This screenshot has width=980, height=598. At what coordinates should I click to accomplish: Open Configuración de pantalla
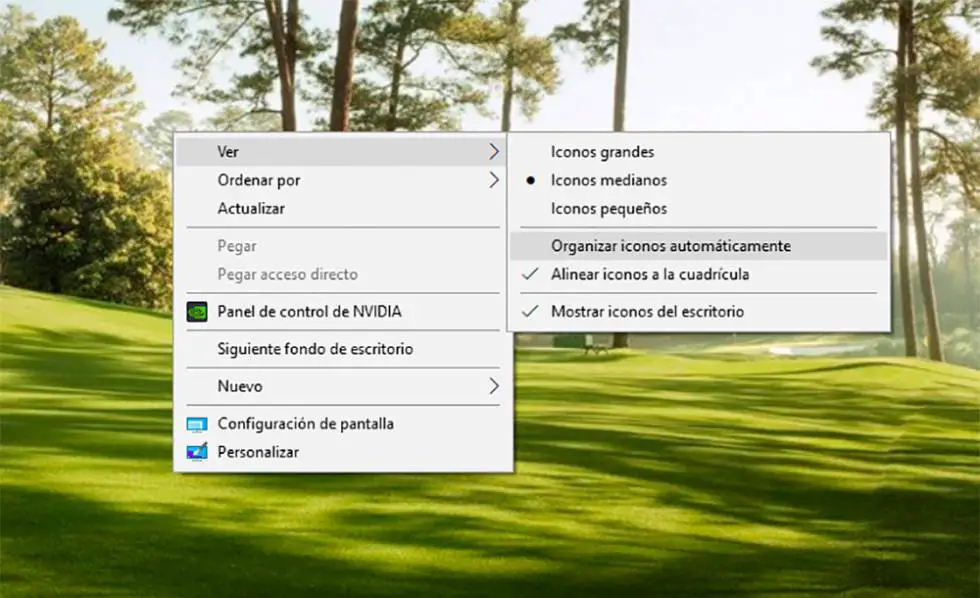click(x=340, y=424)
